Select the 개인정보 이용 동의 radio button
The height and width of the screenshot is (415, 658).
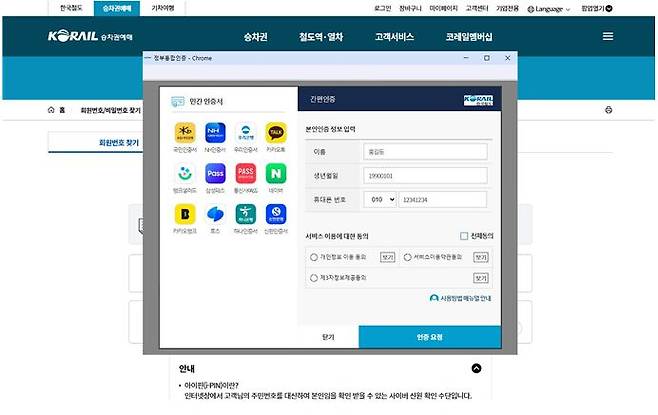tap(313, 257)
